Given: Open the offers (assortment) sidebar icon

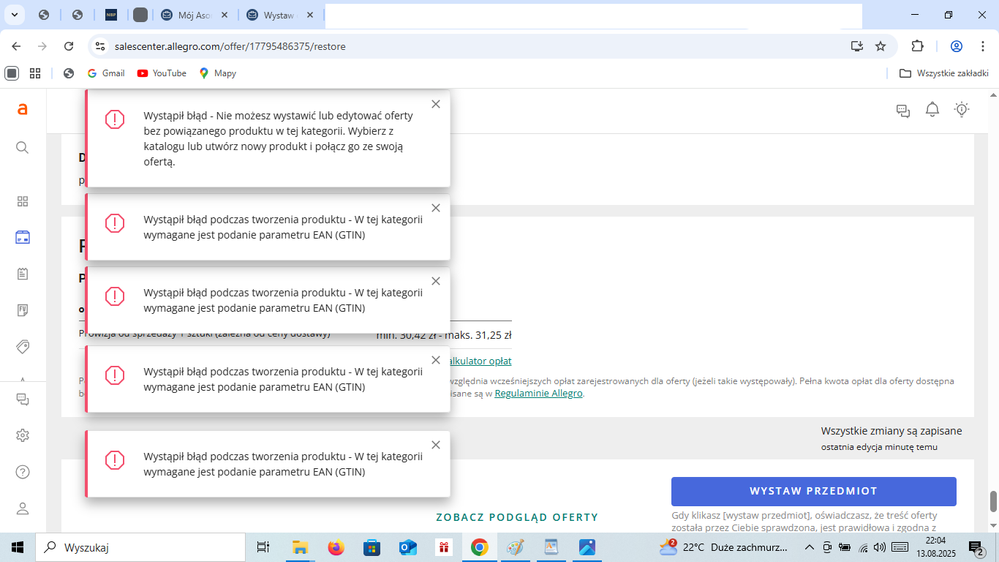Looking at the screenshot, I should pyautogui.click(x=22, y=238).
